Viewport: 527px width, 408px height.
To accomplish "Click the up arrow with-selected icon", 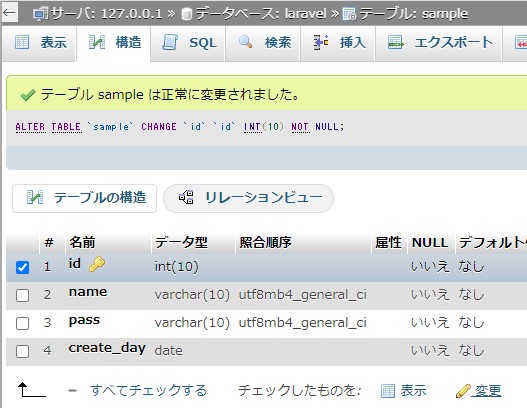I will (32, 390).
